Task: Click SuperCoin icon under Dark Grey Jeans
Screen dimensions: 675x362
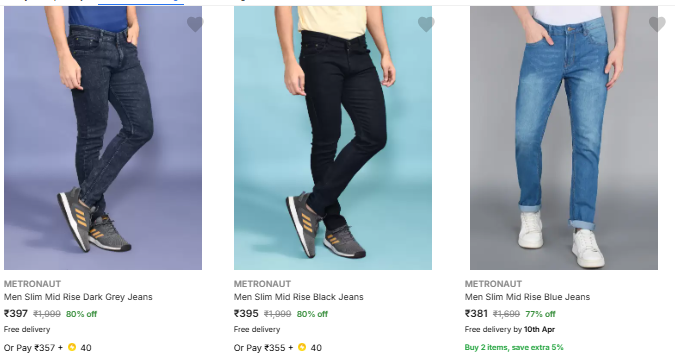Action: point(72,347)
